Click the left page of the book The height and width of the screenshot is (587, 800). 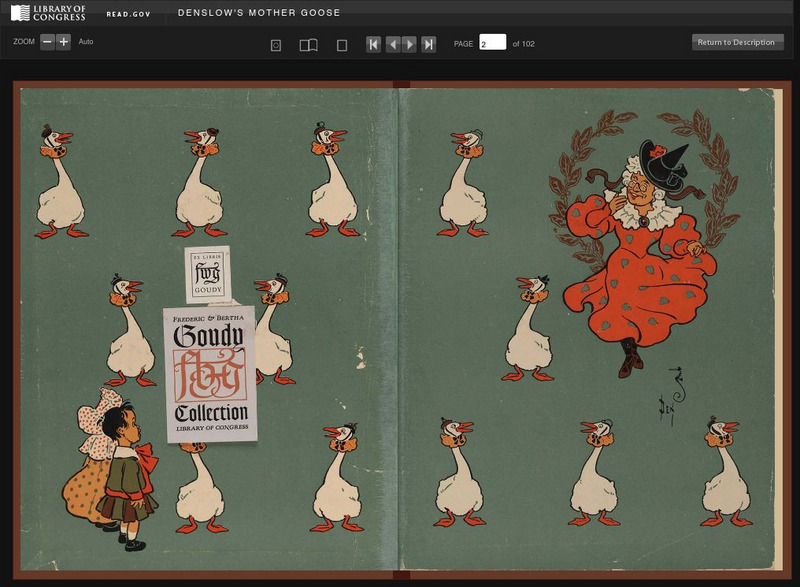(x=208, y=329)
